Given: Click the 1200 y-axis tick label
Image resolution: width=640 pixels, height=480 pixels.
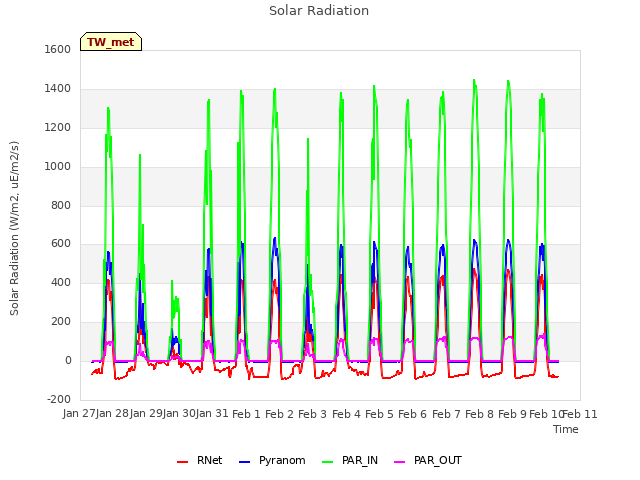Looking at the screenshot, I should 58,128.
